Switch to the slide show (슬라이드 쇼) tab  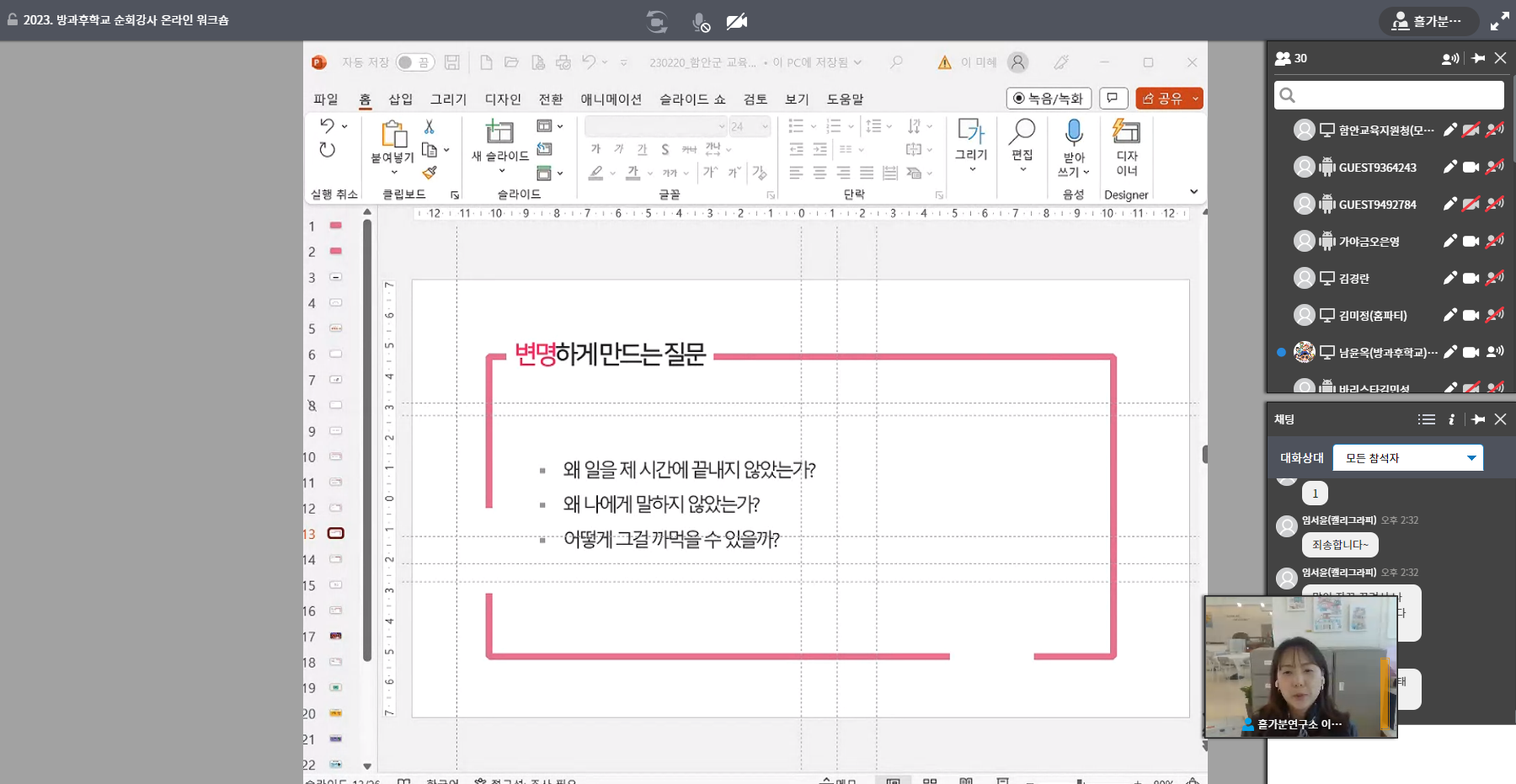coord(692,99)
